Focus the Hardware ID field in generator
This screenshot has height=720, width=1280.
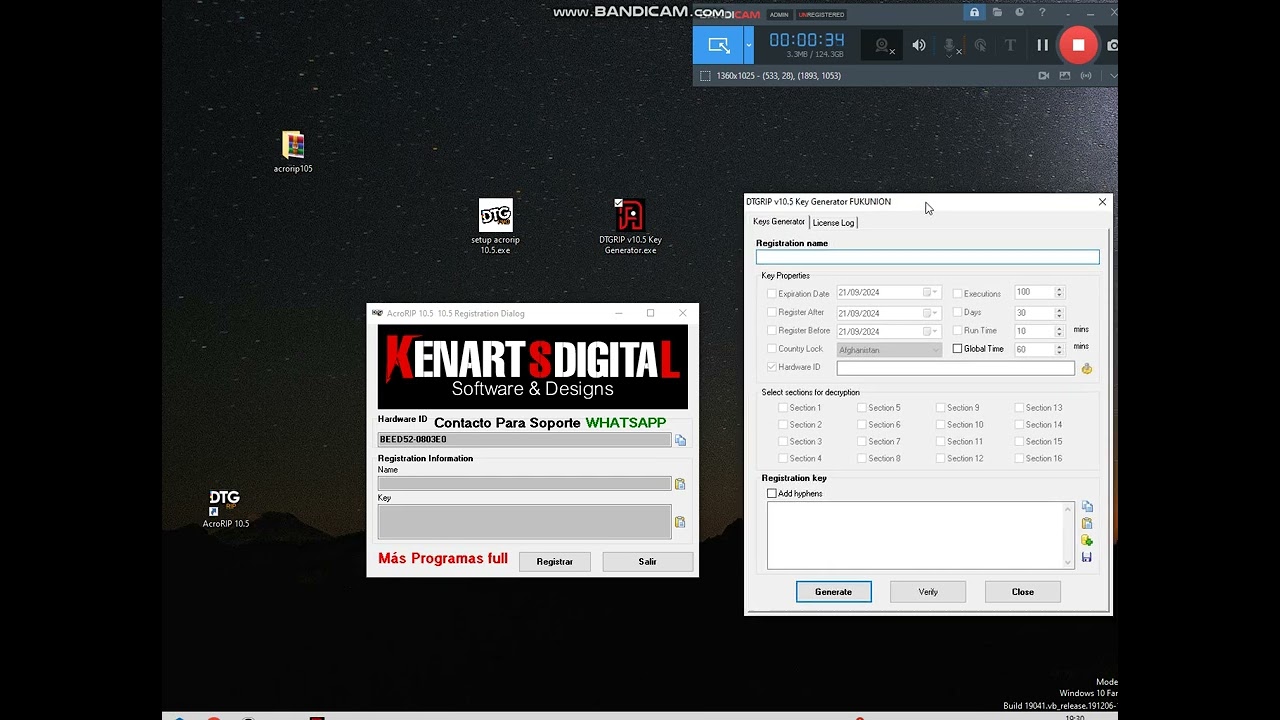[x=956, y=368]
